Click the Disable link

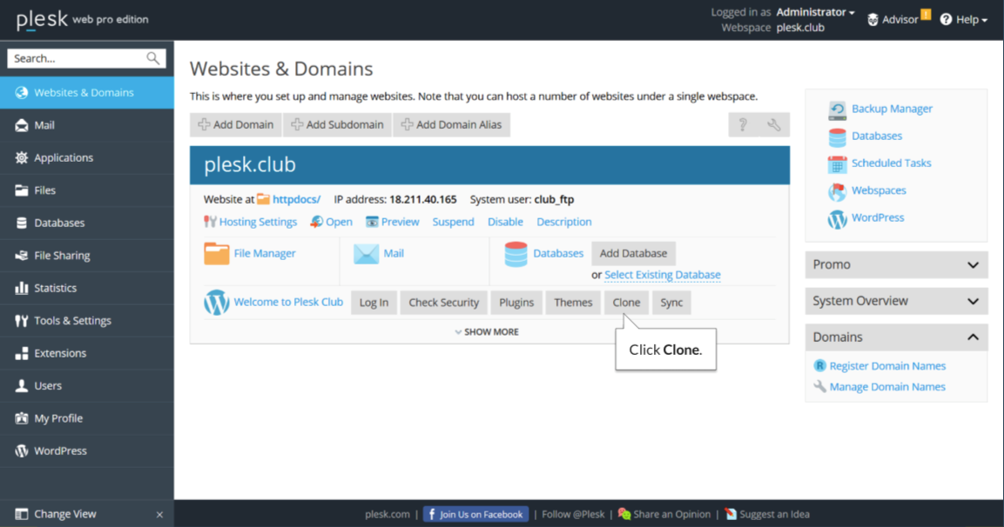(x=505, y=222)
